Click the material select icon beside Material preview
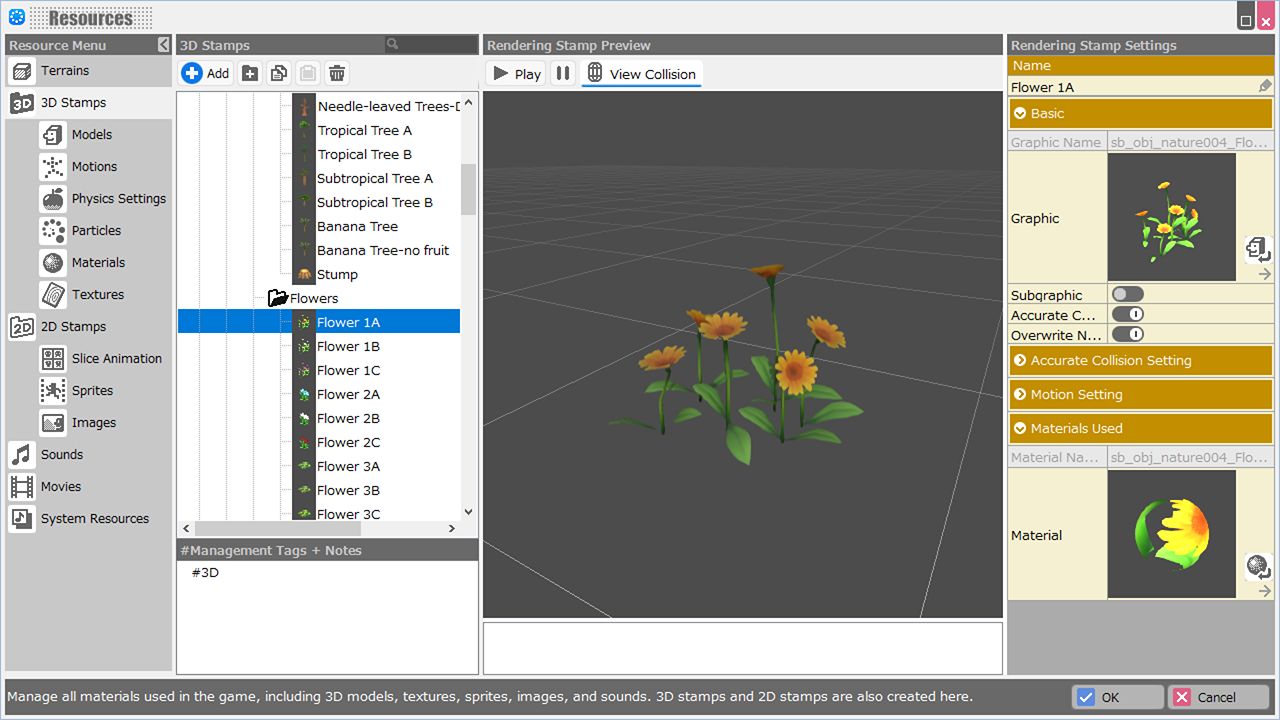Screen dimensions: 1280x720 point(1257,566)
